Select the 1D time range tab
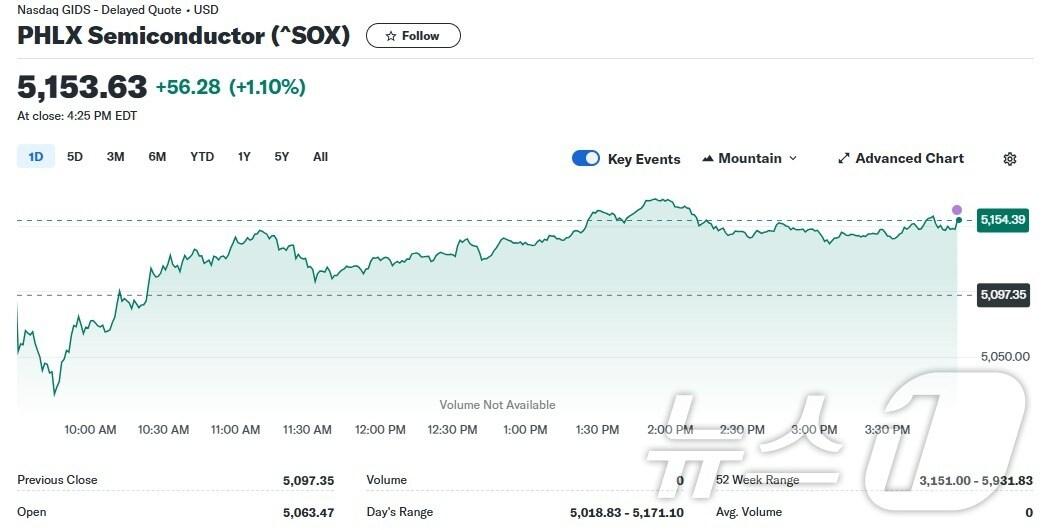Image resolution: width=1045 pixels, height=530 pixels. (x=36, y=157)
